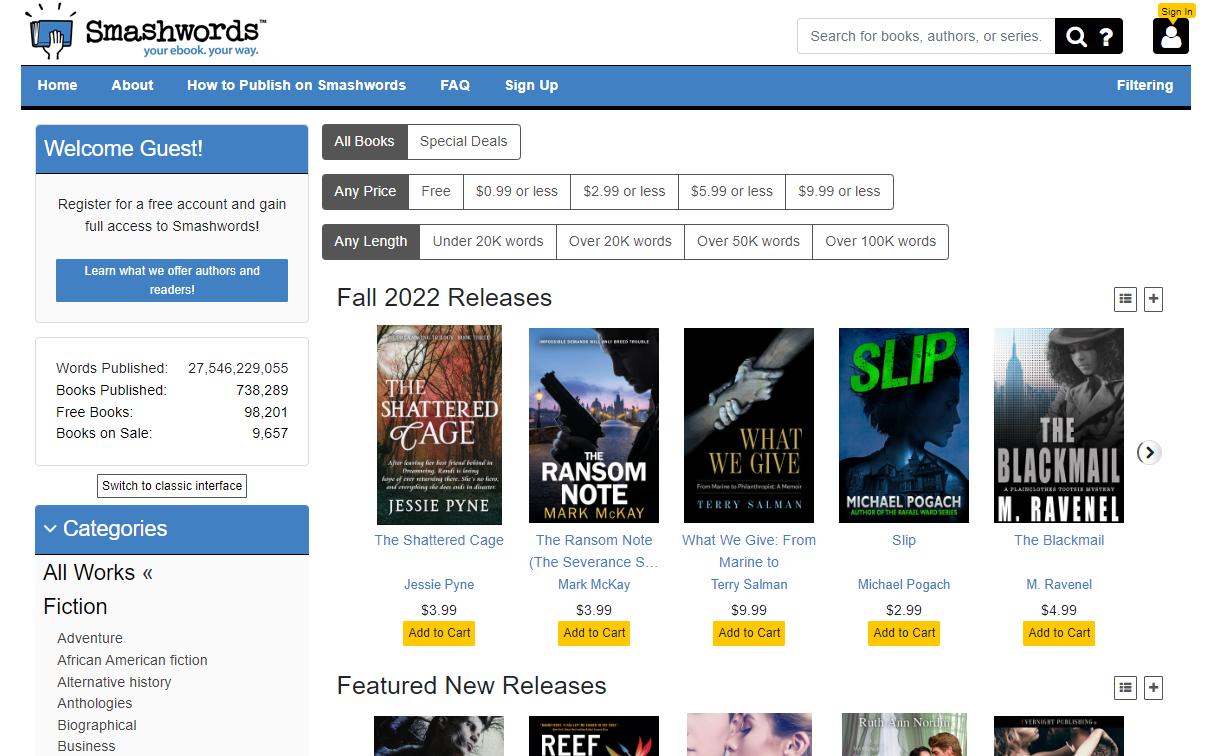The width and height of the screenshot is (1225, 756).
Task: Open The Ransom Note cover thumbnail
Action: point(594,425)
